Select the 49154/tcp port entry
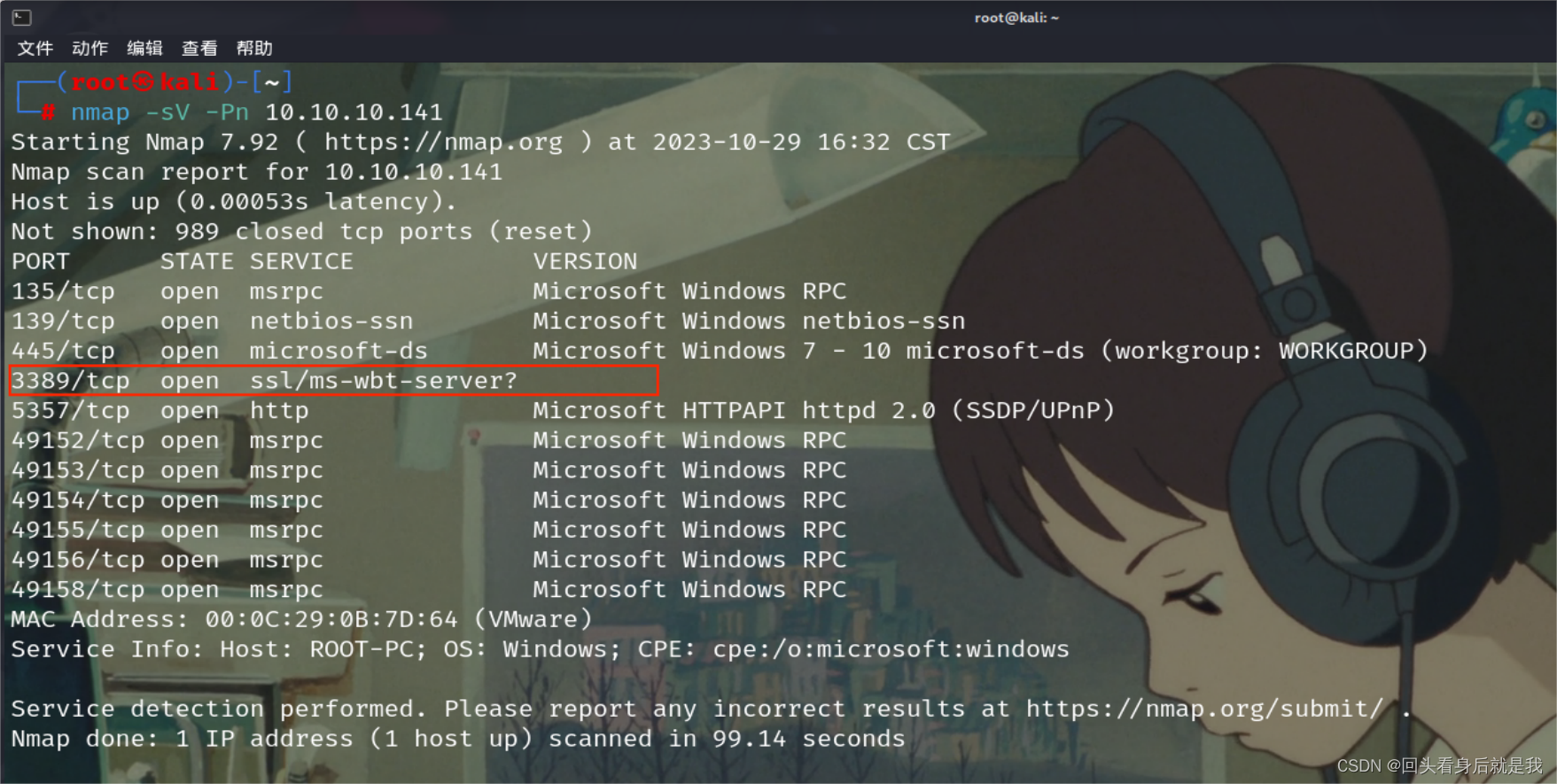Screen dimensions: 1557x784 [x=78, y=501]
